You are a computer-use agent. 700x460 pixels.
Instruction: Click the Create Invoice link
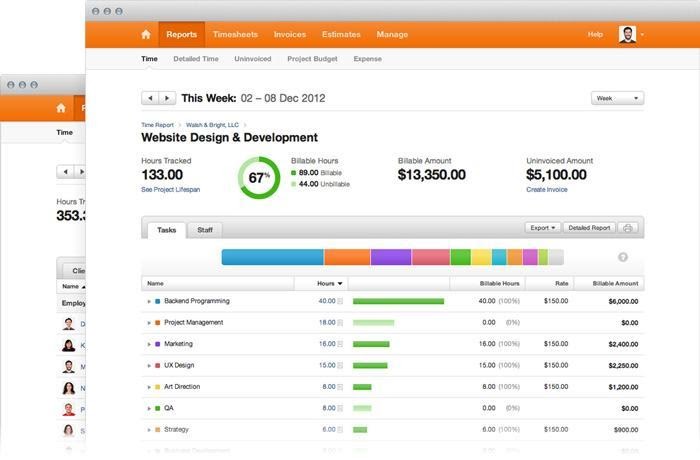coord(547,190)
